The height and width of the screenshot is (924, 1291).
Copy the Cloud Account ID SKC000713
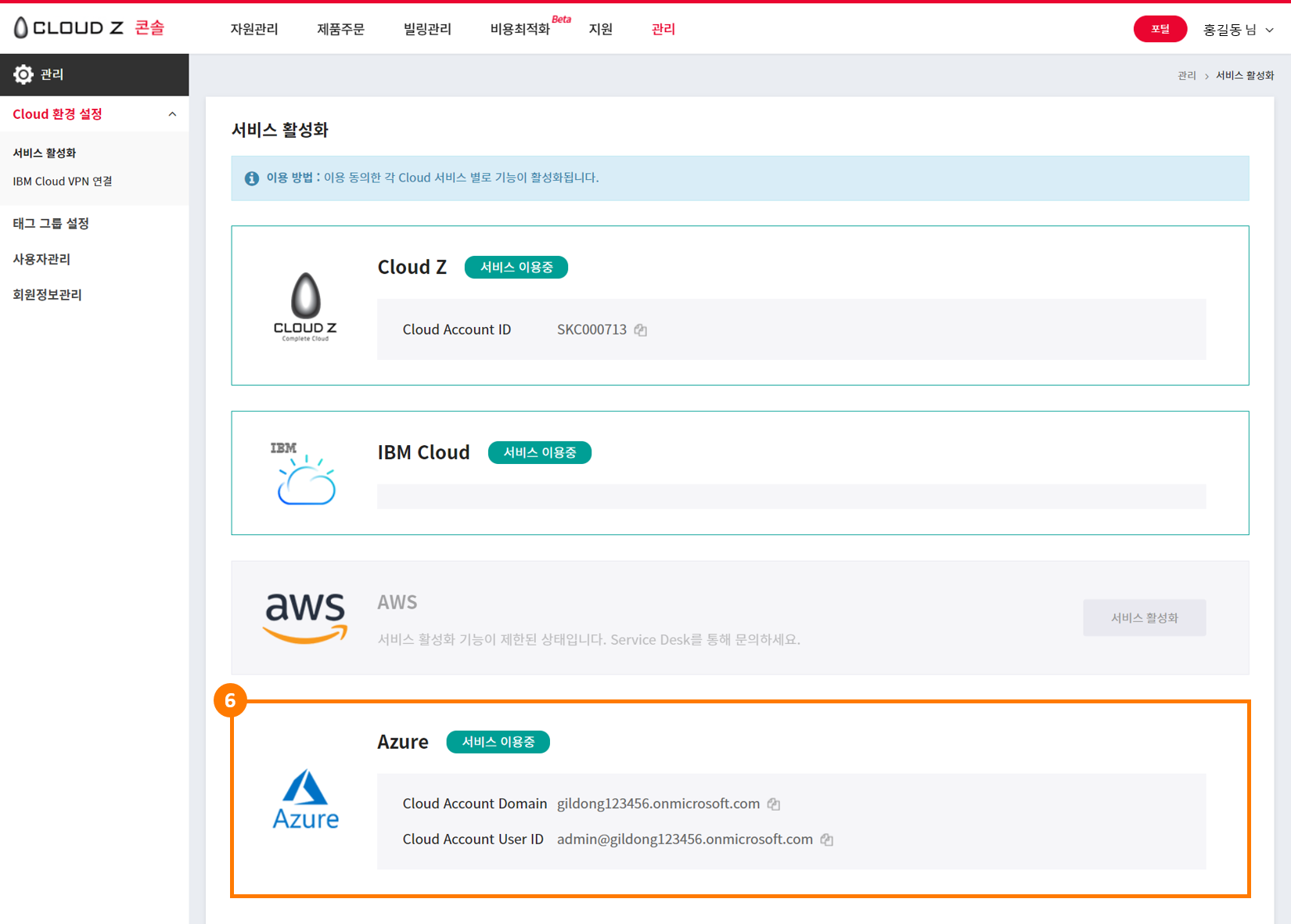click(x=641, y=330)
